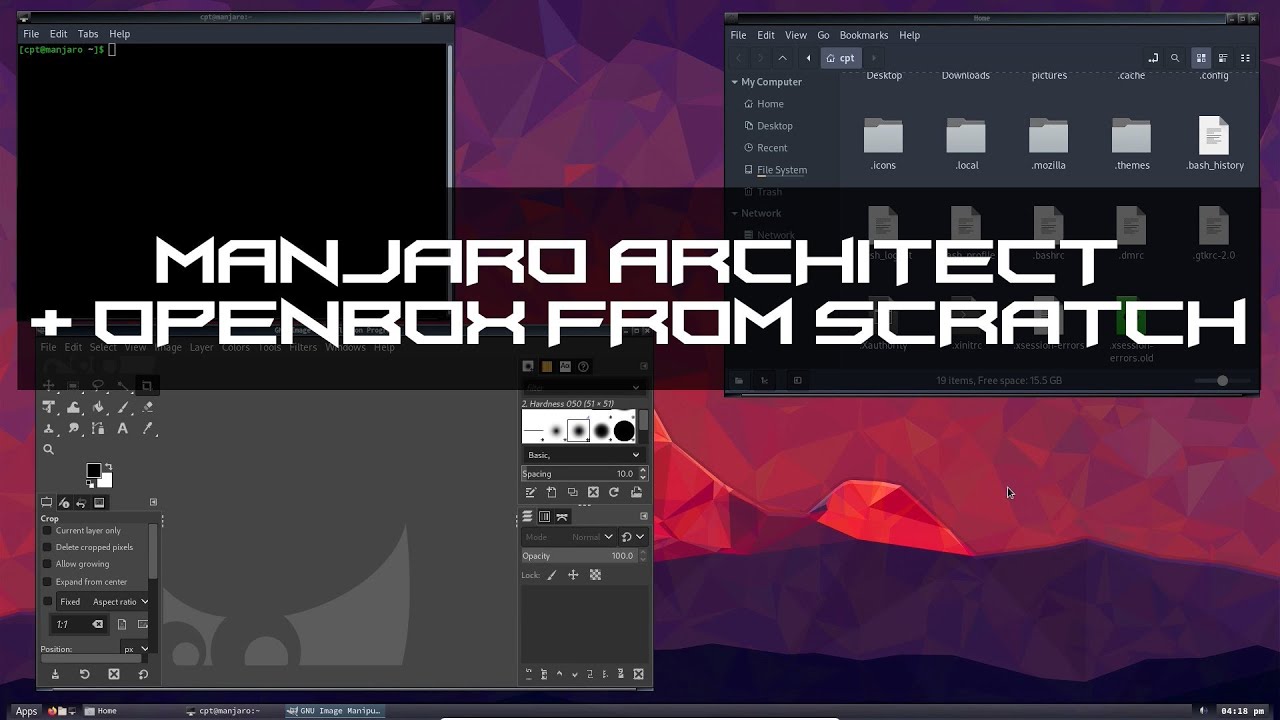
Task: Select the Eraser tool in GIMP
Action: (148, 408)
